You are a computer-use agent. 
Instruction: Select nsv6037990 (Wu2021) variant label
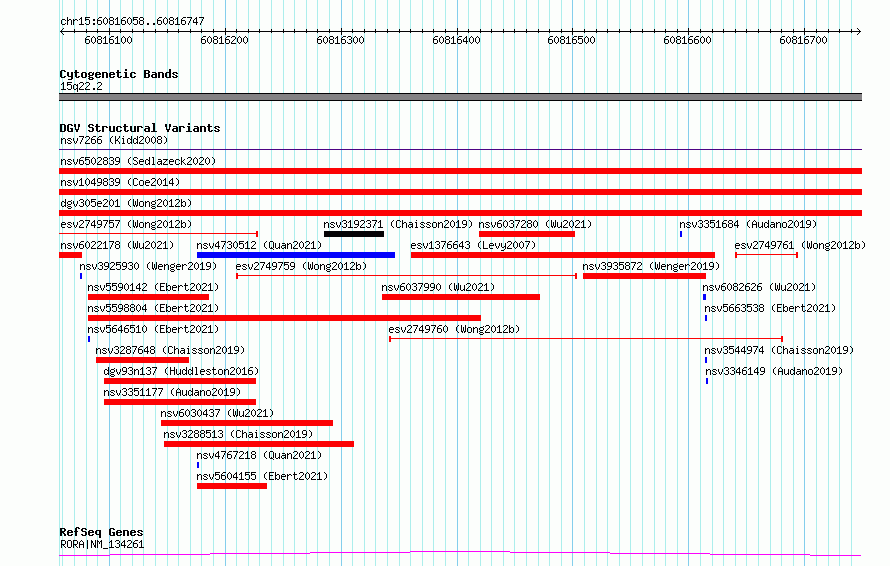click(438, 287)
